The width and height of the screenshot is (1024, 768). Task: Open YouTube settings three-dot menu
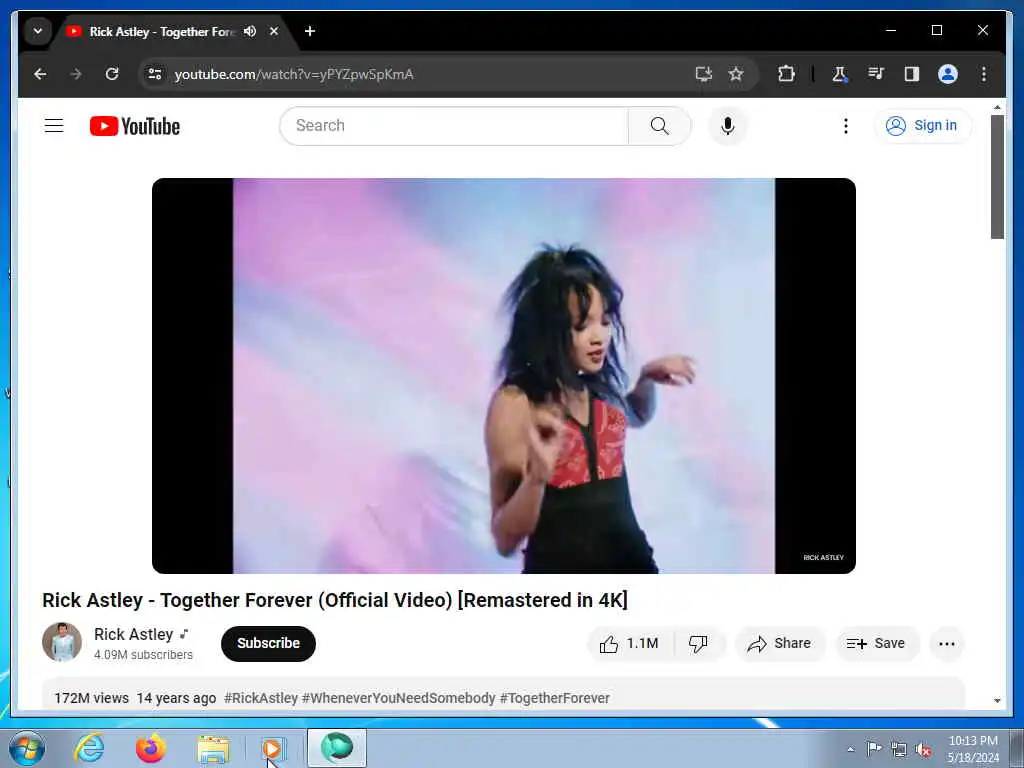tap(846, 125)
